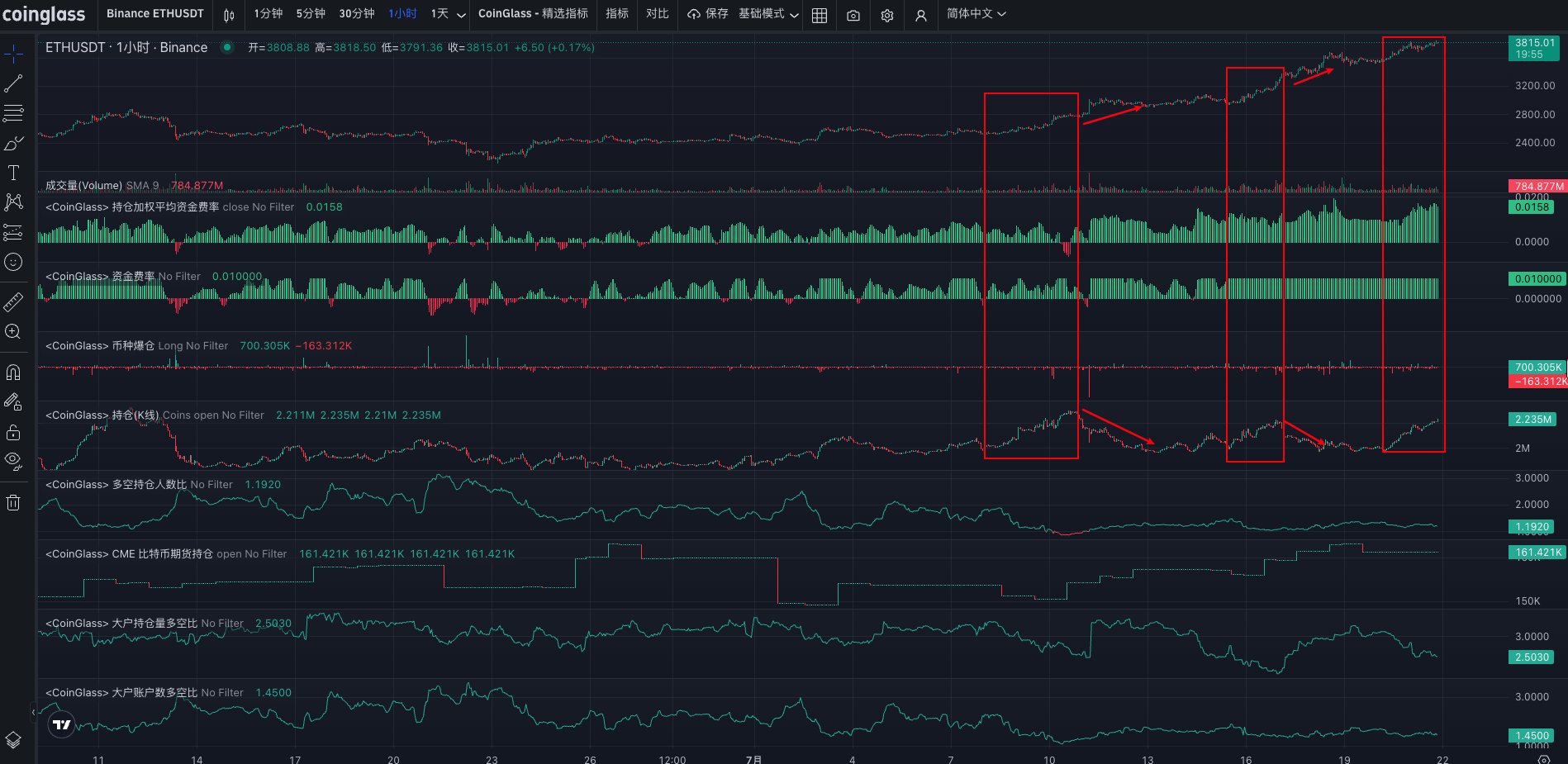The width and height of the screenshot is (1568, 764).
Task: Click the 784.877M volume axis label
Action: 1538,186
